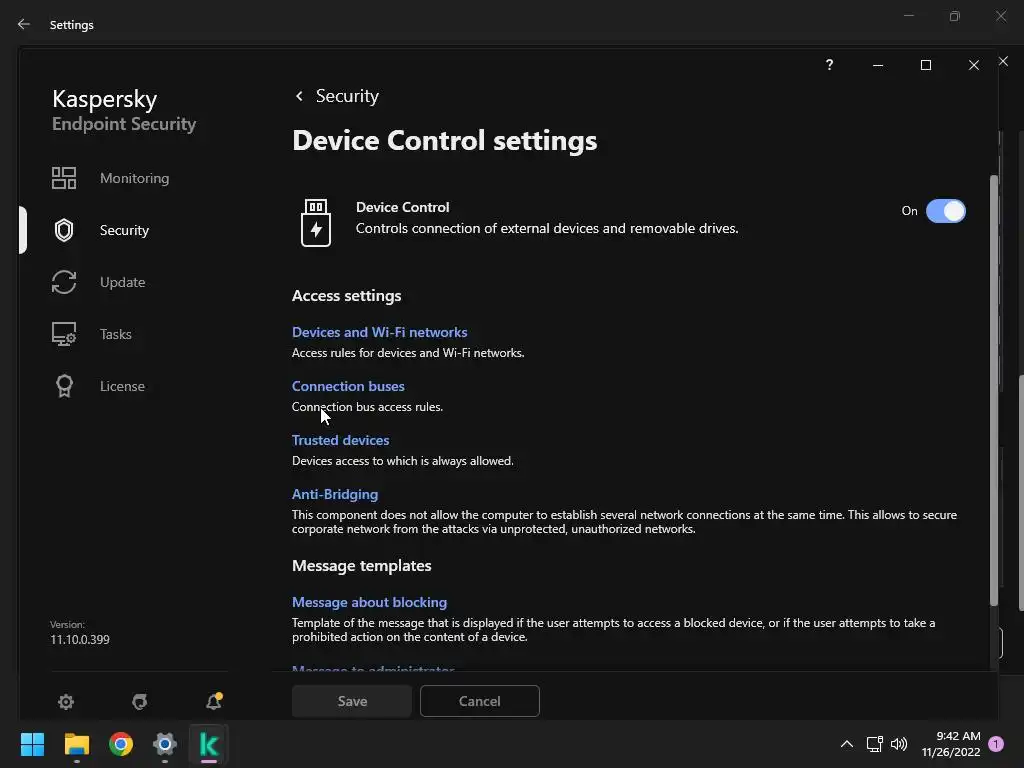1024x768 pixels.
Task: Close the Kaspersky window
Action: coord(974,65)
